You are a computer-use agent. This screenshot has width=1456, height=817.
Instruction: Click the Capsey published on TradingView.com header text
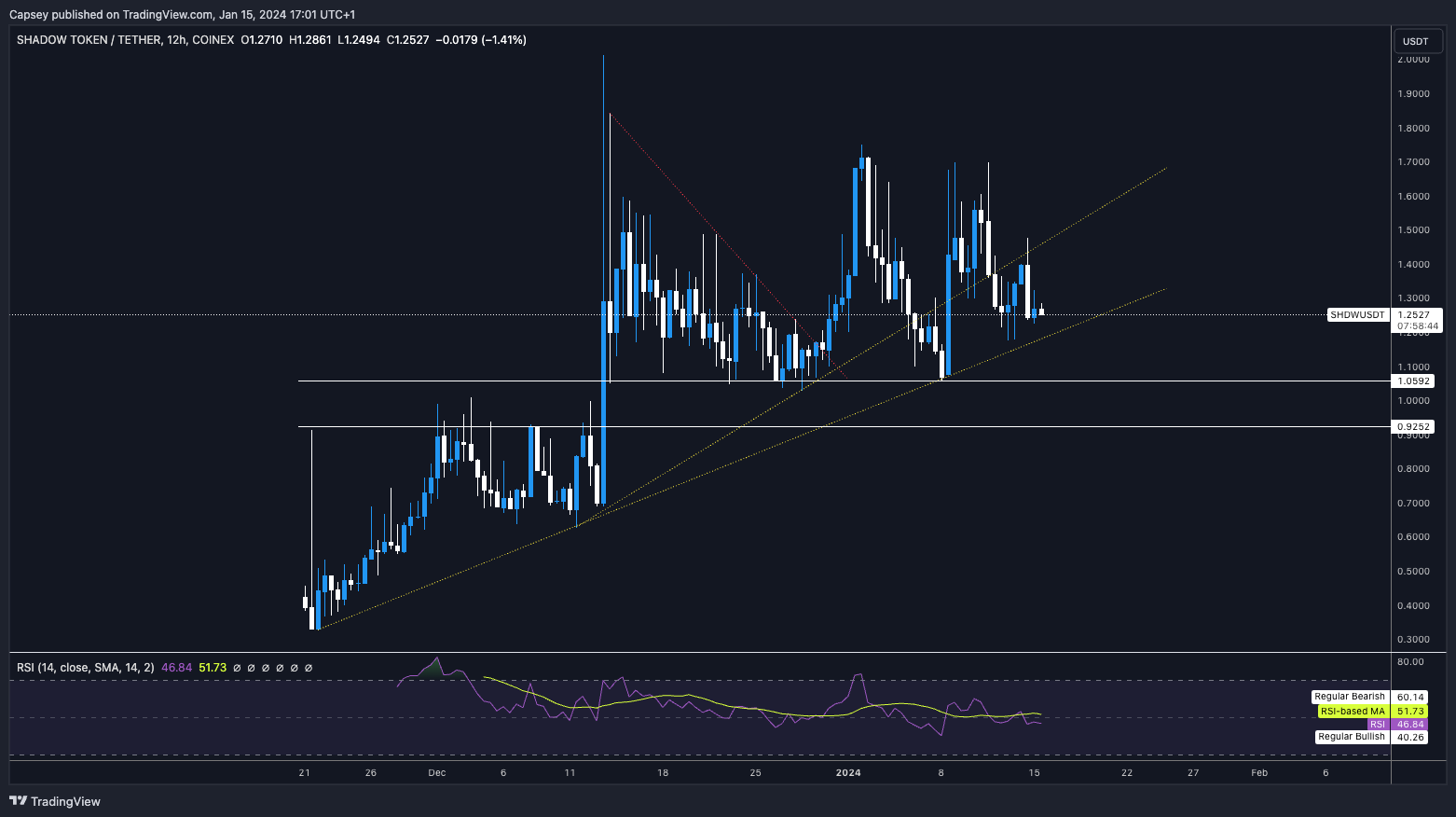(182, 15)
